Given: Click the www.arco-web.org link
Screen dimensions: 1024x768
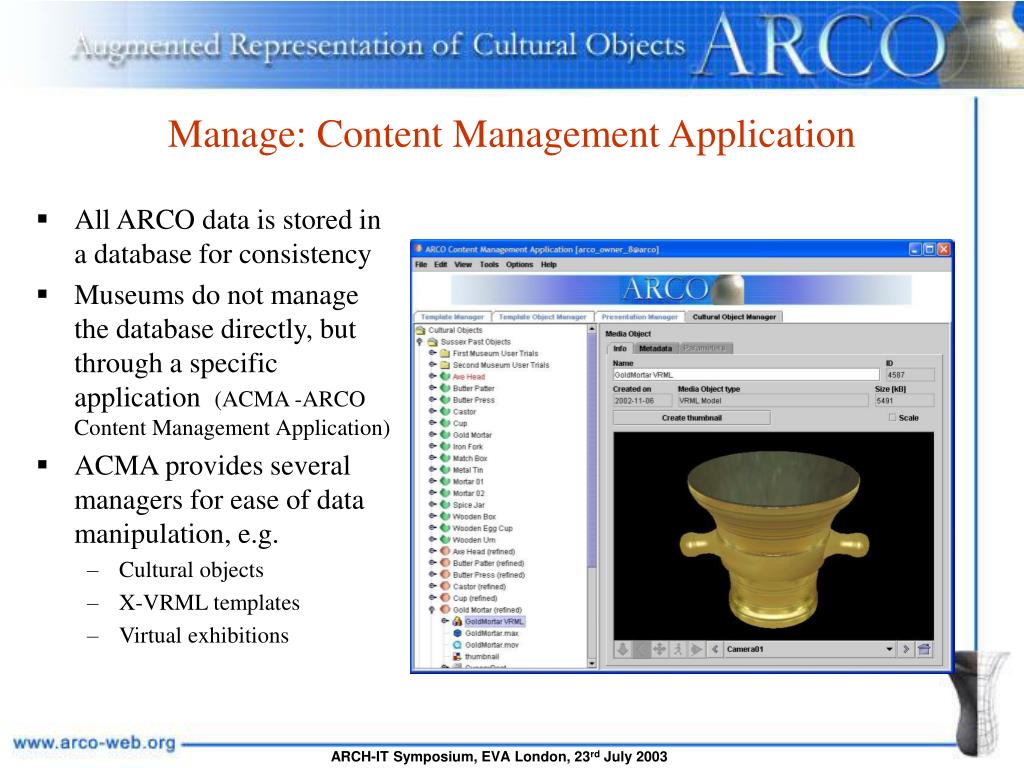Looking at the screenshot, I should point(94,743).
